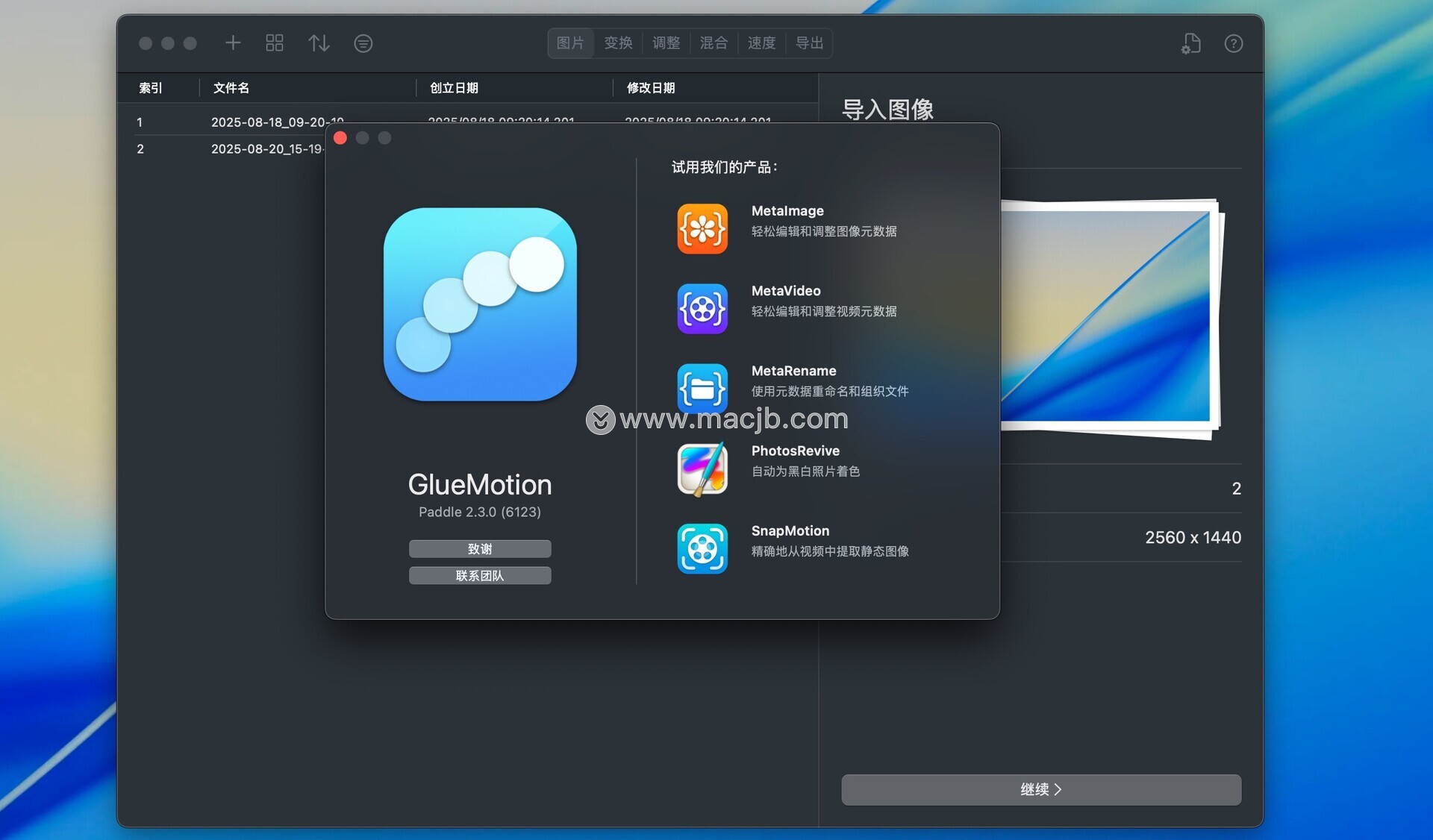Open the 调整 tab
This screenshot has height=840, width=1433.
point(666,43)
